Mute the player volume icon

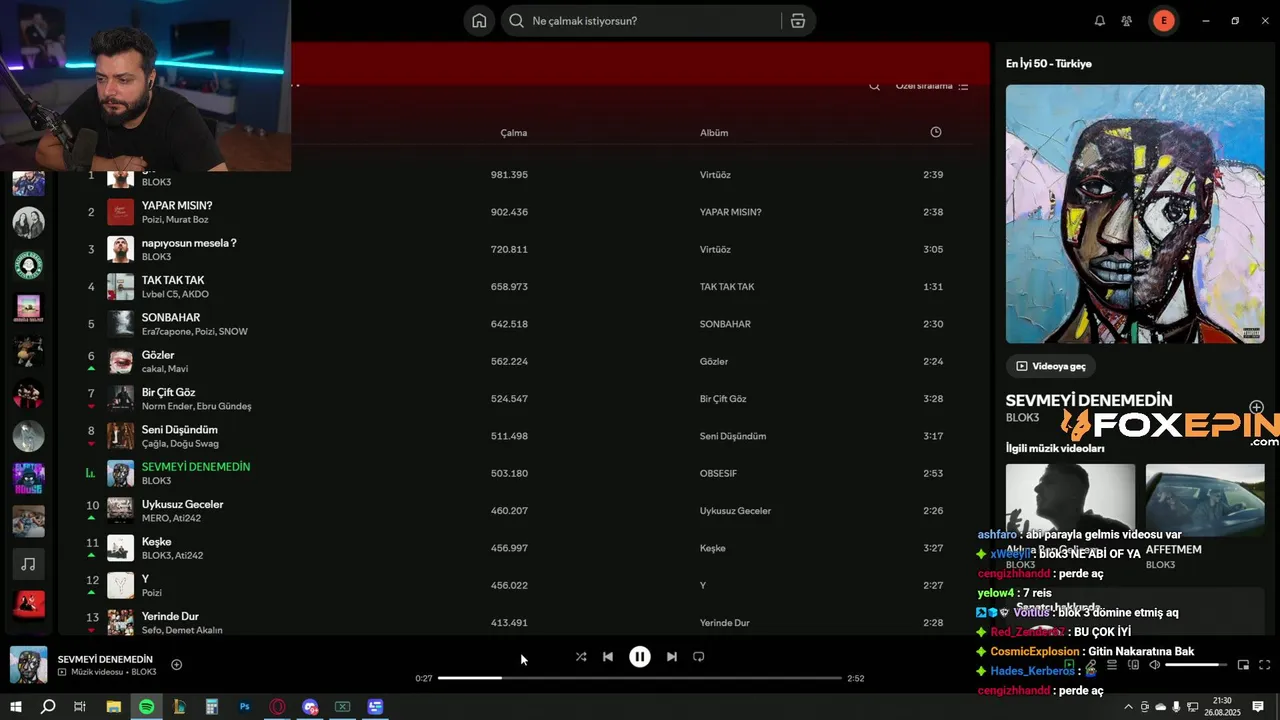(1154, 665)
